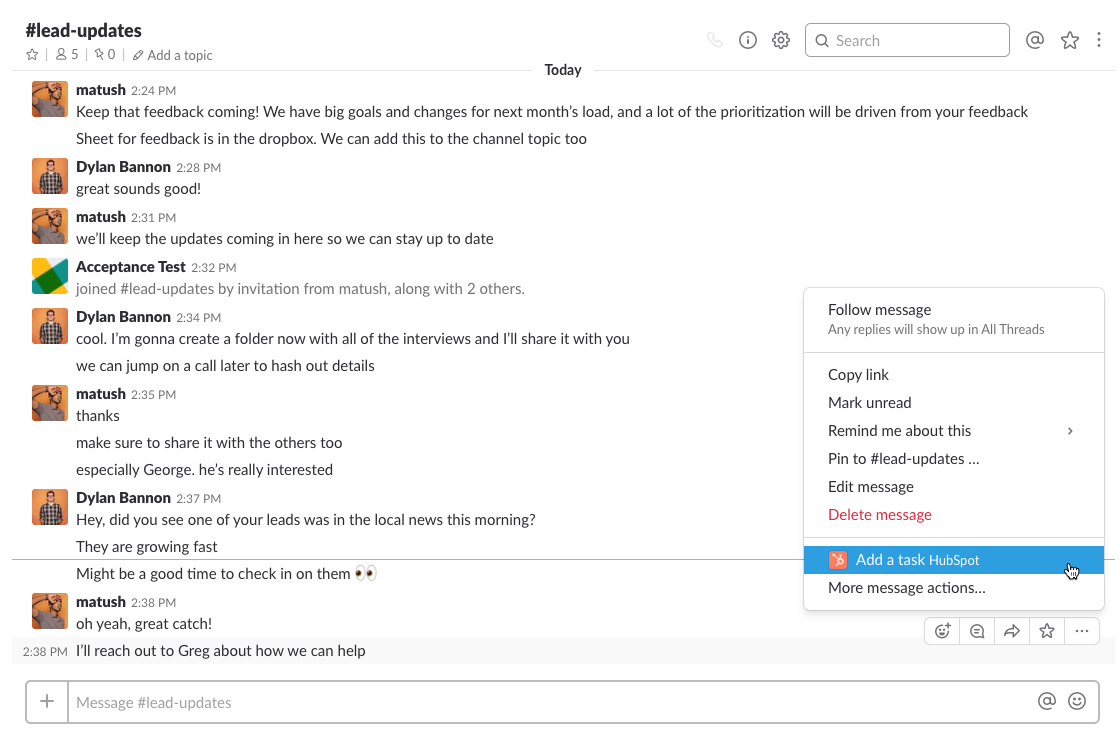Share message with arrow icon

(x=1012, y=631)
